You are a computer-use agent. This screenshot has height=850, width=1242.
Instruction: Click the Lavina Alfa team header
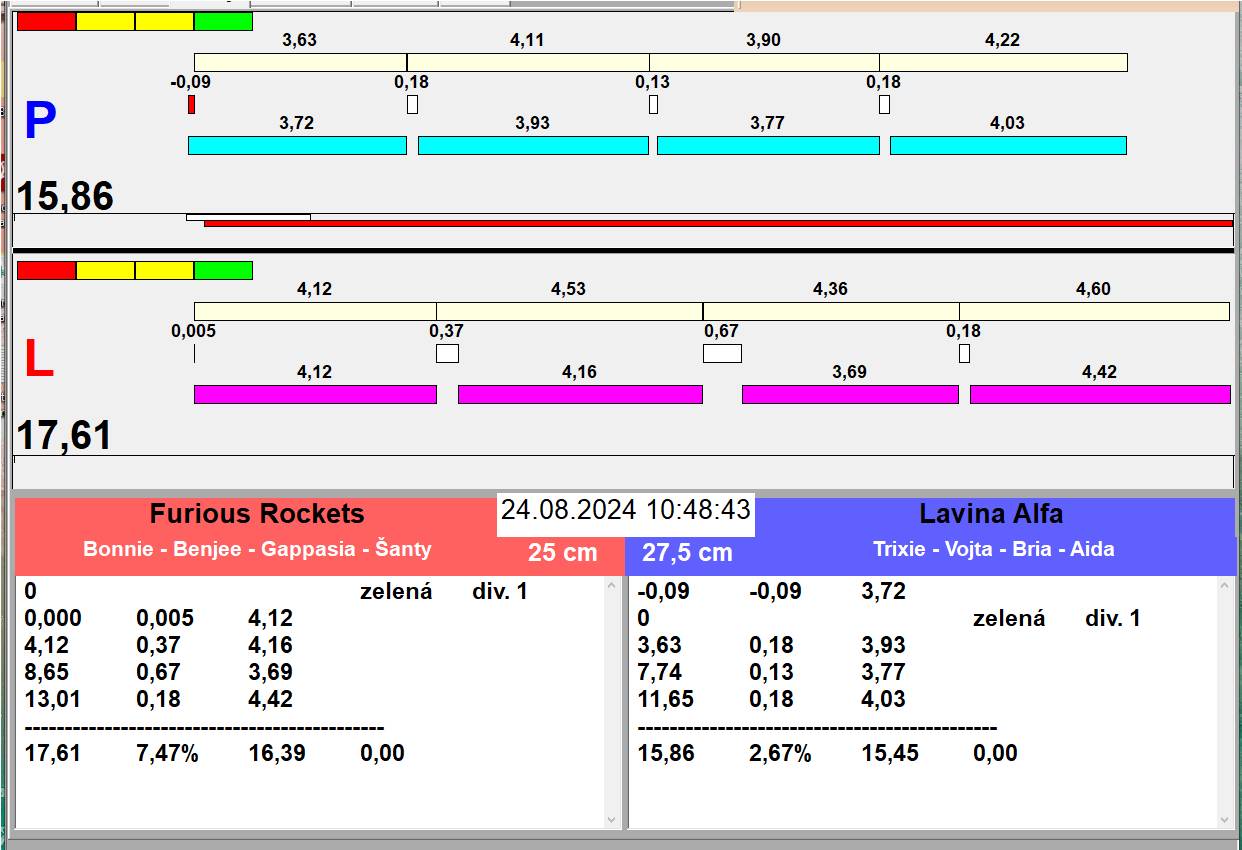pyautogui.click(x=991, y=514)
